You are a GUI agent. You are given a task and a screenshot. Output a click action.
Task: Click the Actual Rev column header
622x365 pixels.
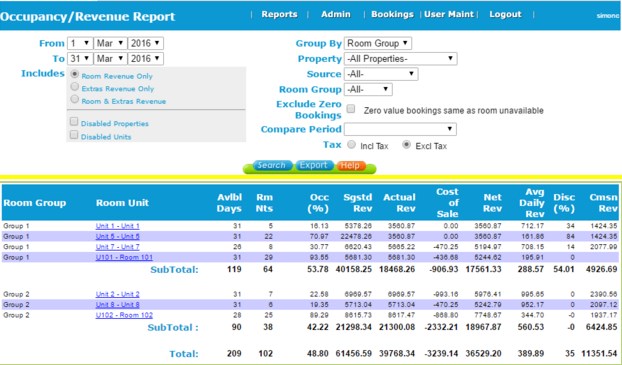[x=399, y=203]
